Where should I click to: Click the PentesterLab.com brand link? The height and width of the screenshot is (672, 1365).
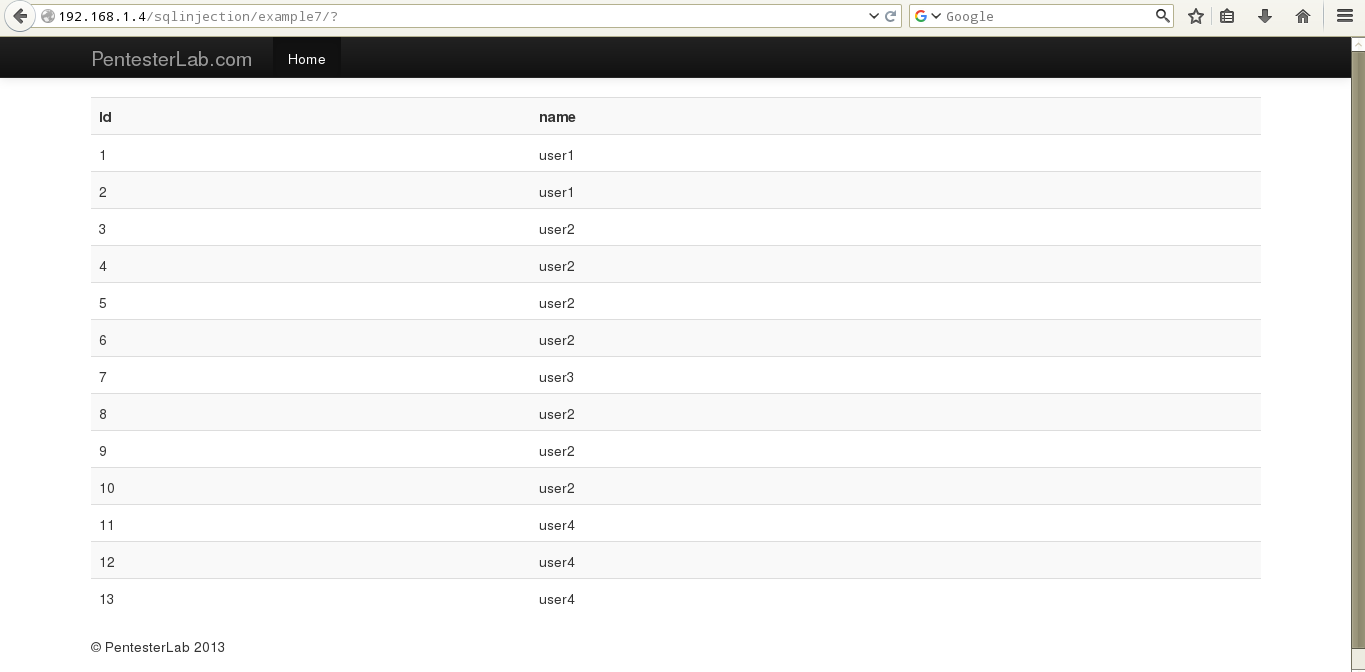coord(172,59)
